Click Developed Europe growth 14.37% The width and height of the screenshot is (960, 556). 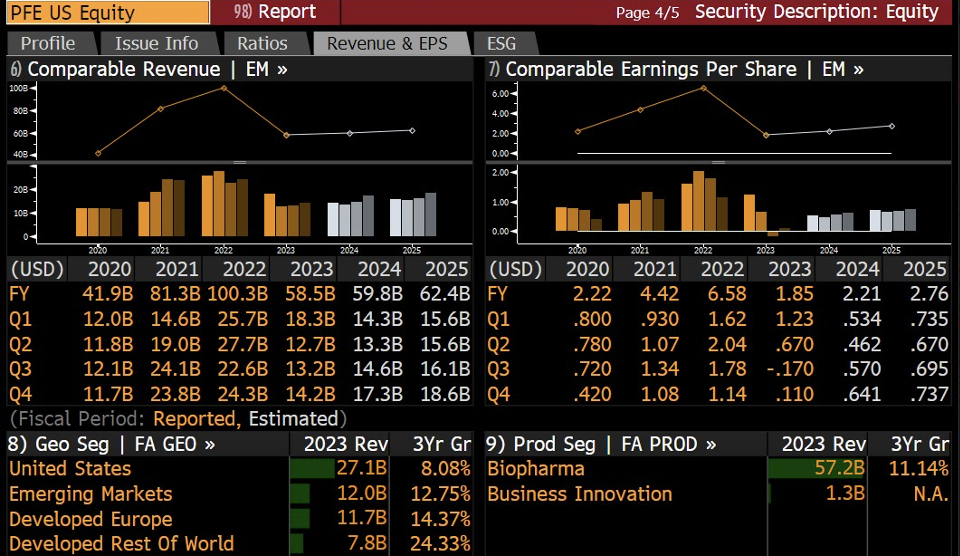[x=440, y=519]
